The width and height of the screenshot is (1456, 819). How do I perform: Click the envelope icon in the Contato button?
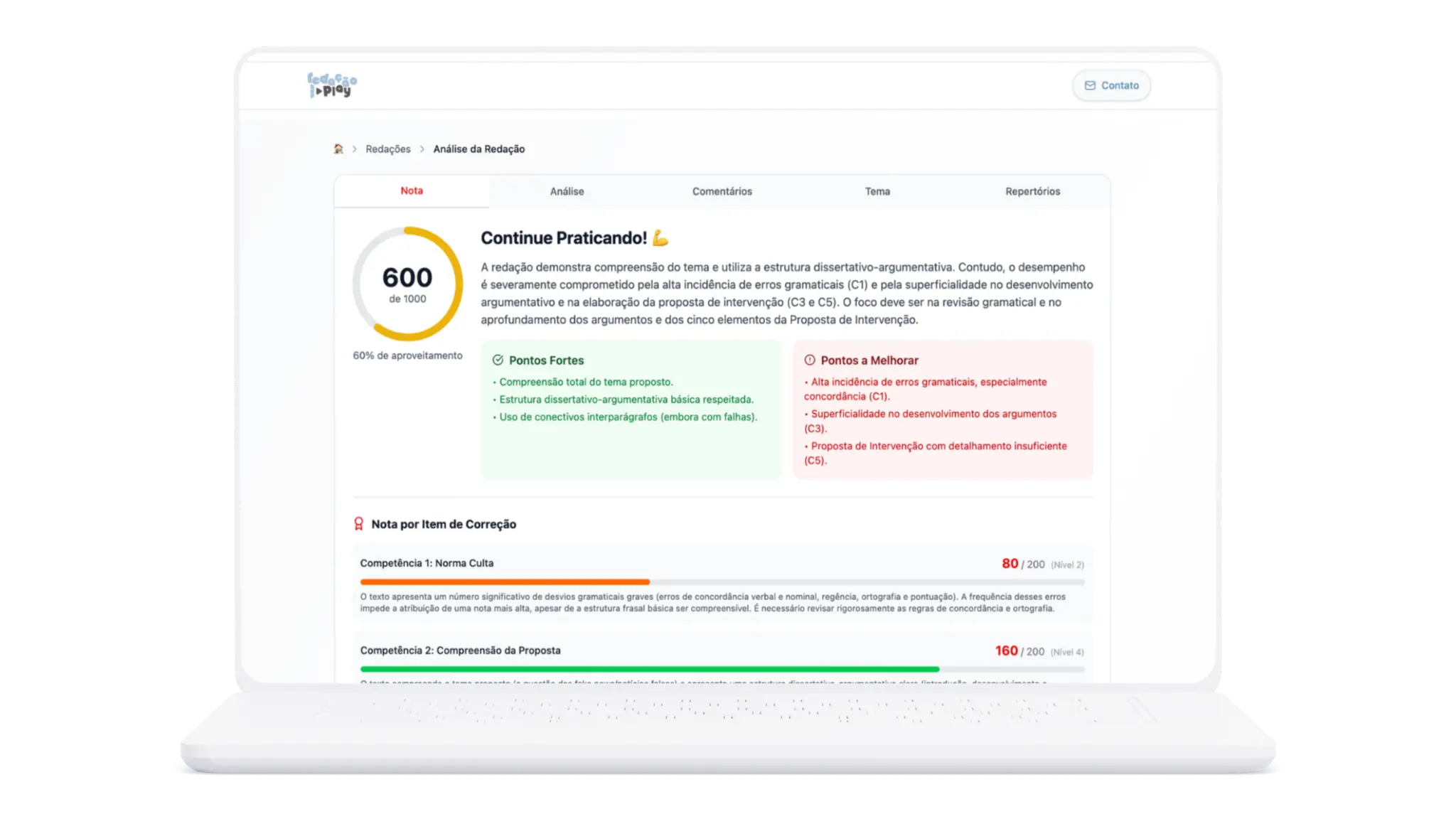pyautogui.click(x=1091, y=85)
